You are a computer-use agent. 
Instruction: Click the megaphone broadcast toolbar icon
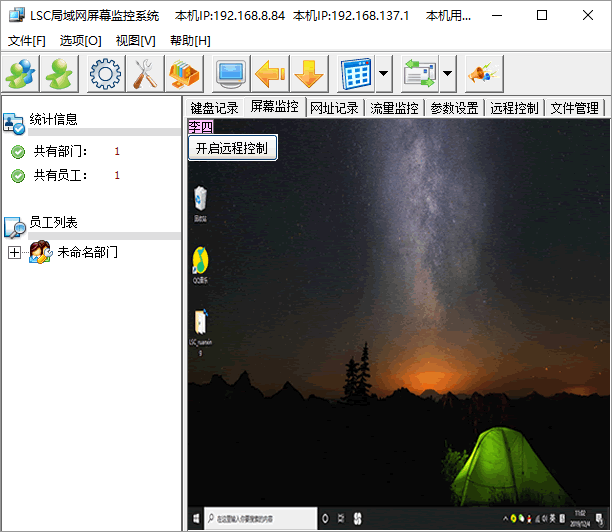484,73
